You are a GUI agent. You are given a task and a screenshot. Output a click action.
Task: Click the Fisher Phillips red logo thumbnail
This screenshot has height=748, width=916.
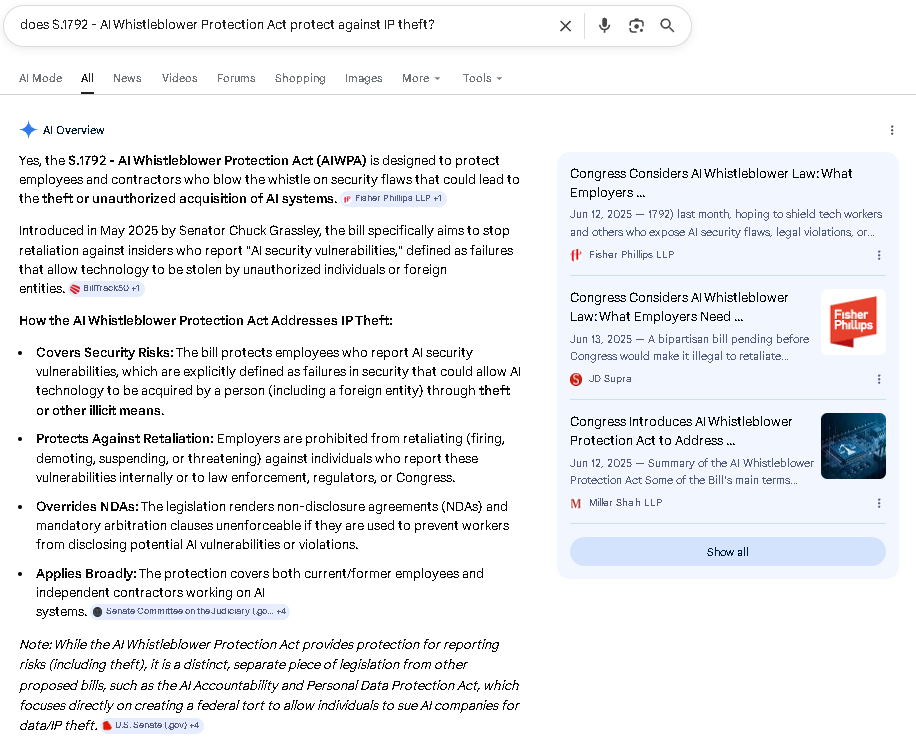point(853,322)
